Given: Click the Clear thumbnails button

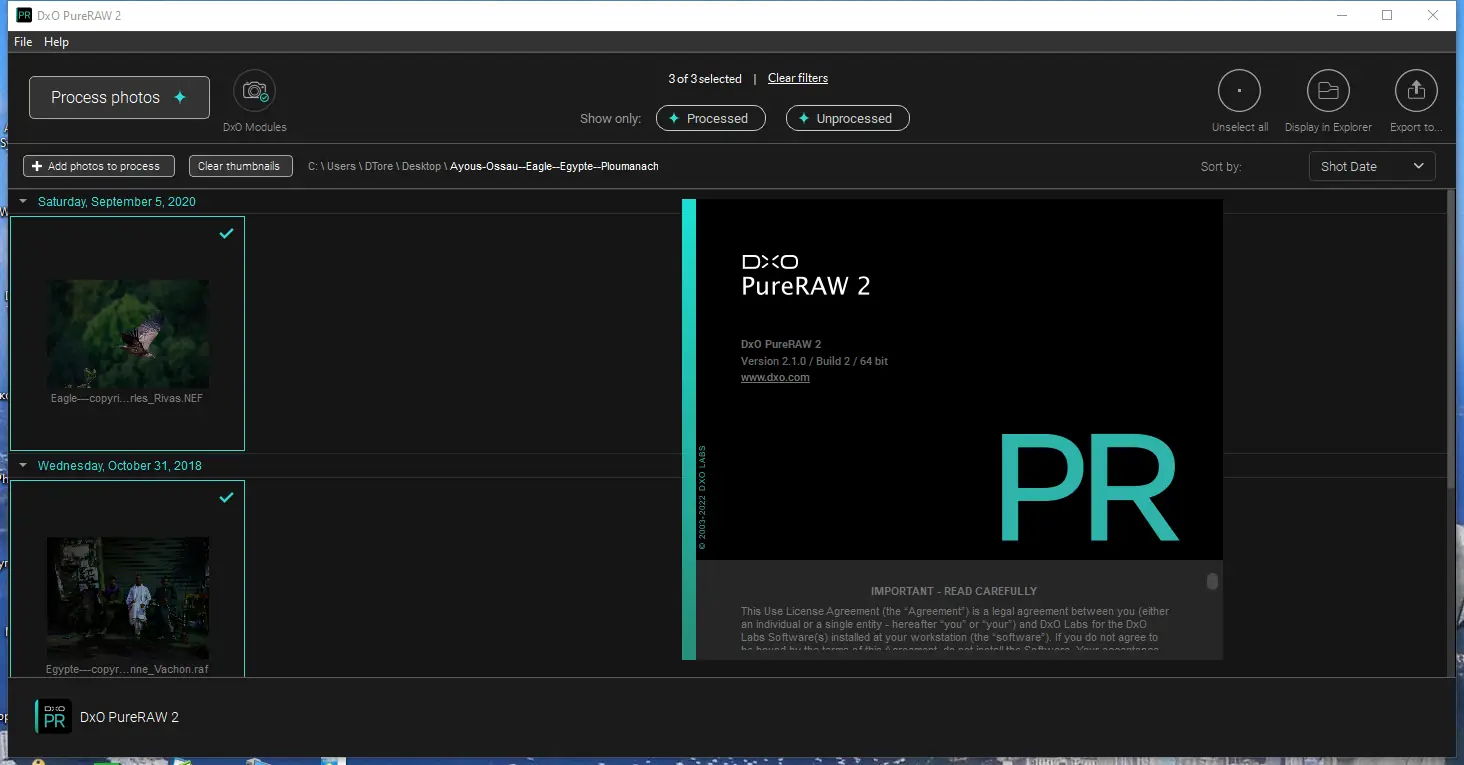Looking at the screenshot, I should tap(239, 166).
